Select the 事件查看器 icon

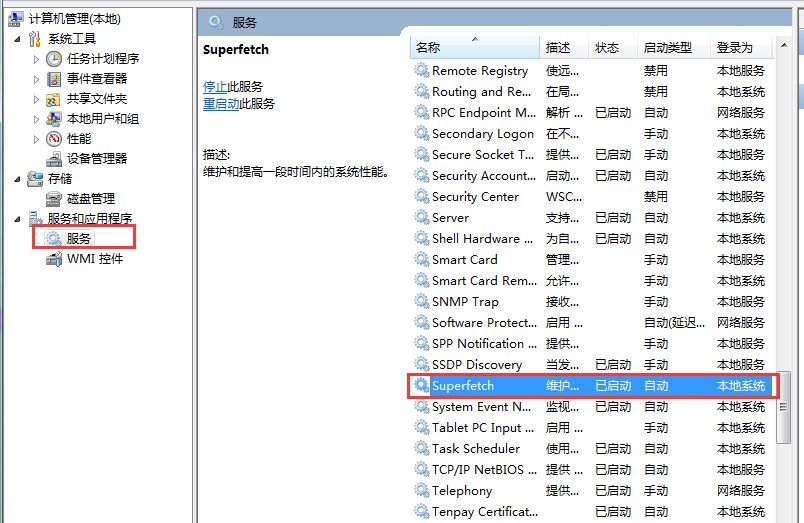point(54,78)
